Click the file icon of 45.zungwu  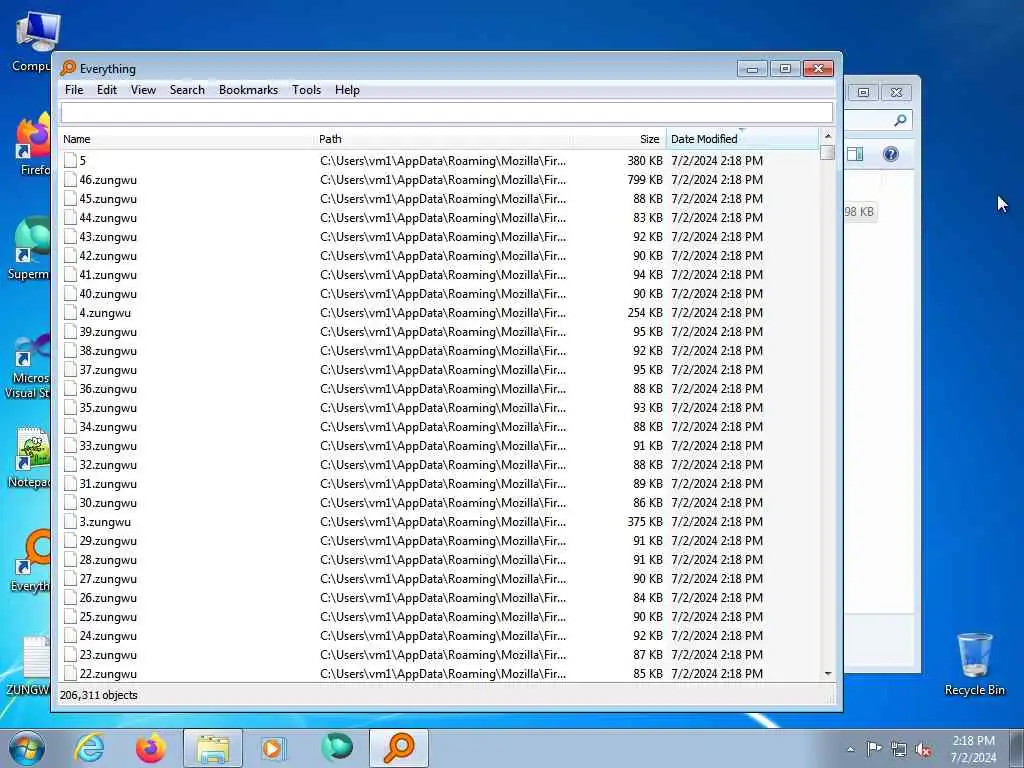[70, 199]
